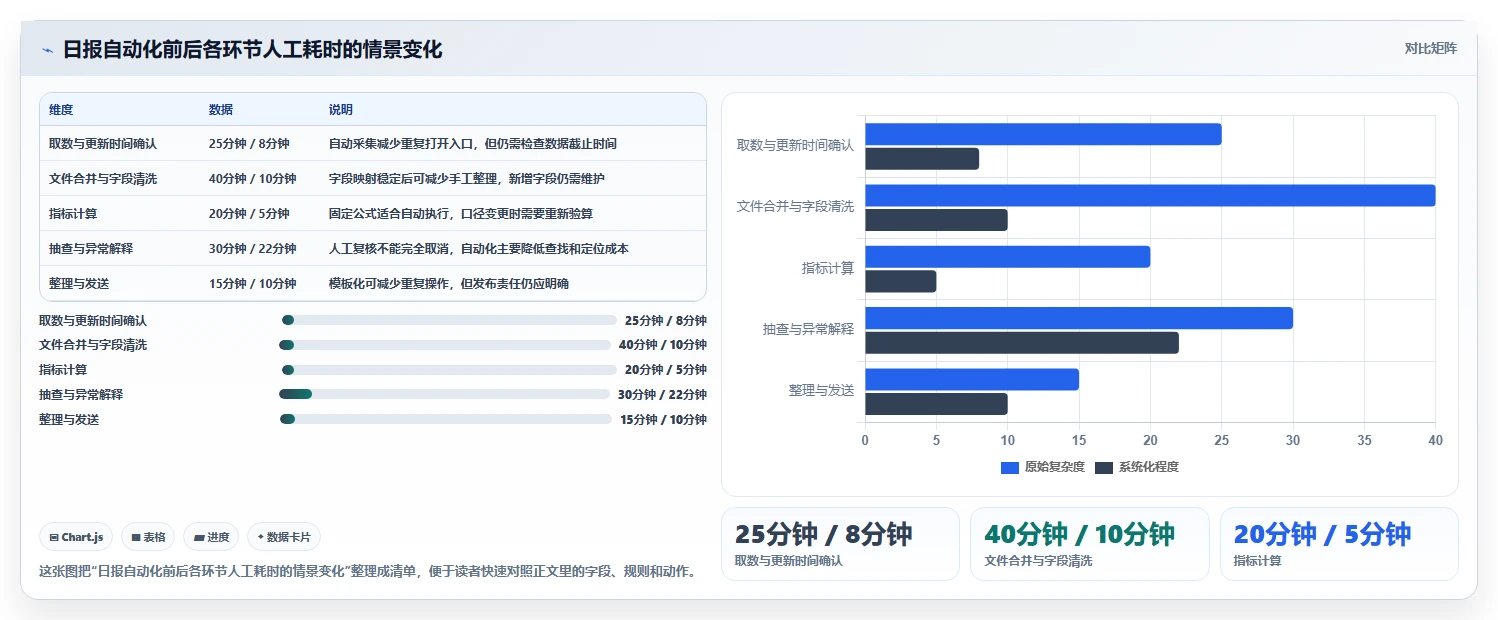The height and width of the screenshot is (620, 1498).
Task: Click dark bar for 文件合并与字段清洗 in chart
Action: coord(936,220)
